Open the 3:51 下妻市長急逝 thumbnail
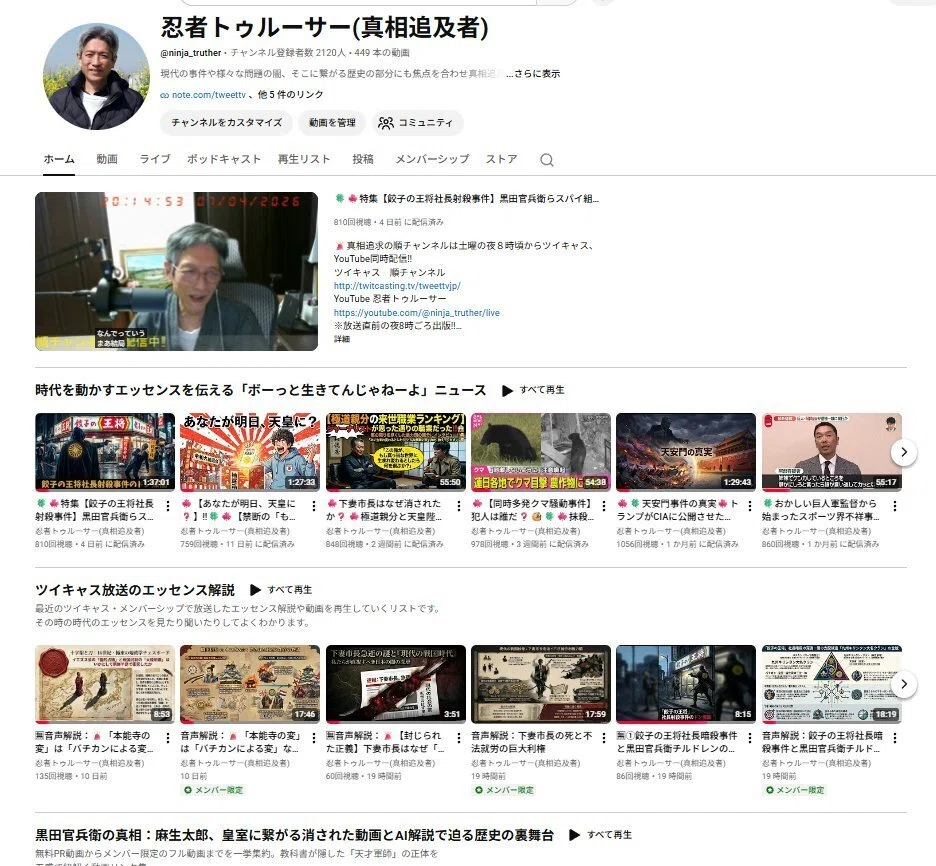Image resolution: width=936 pixels, height=866 pixels. [396, 684]
